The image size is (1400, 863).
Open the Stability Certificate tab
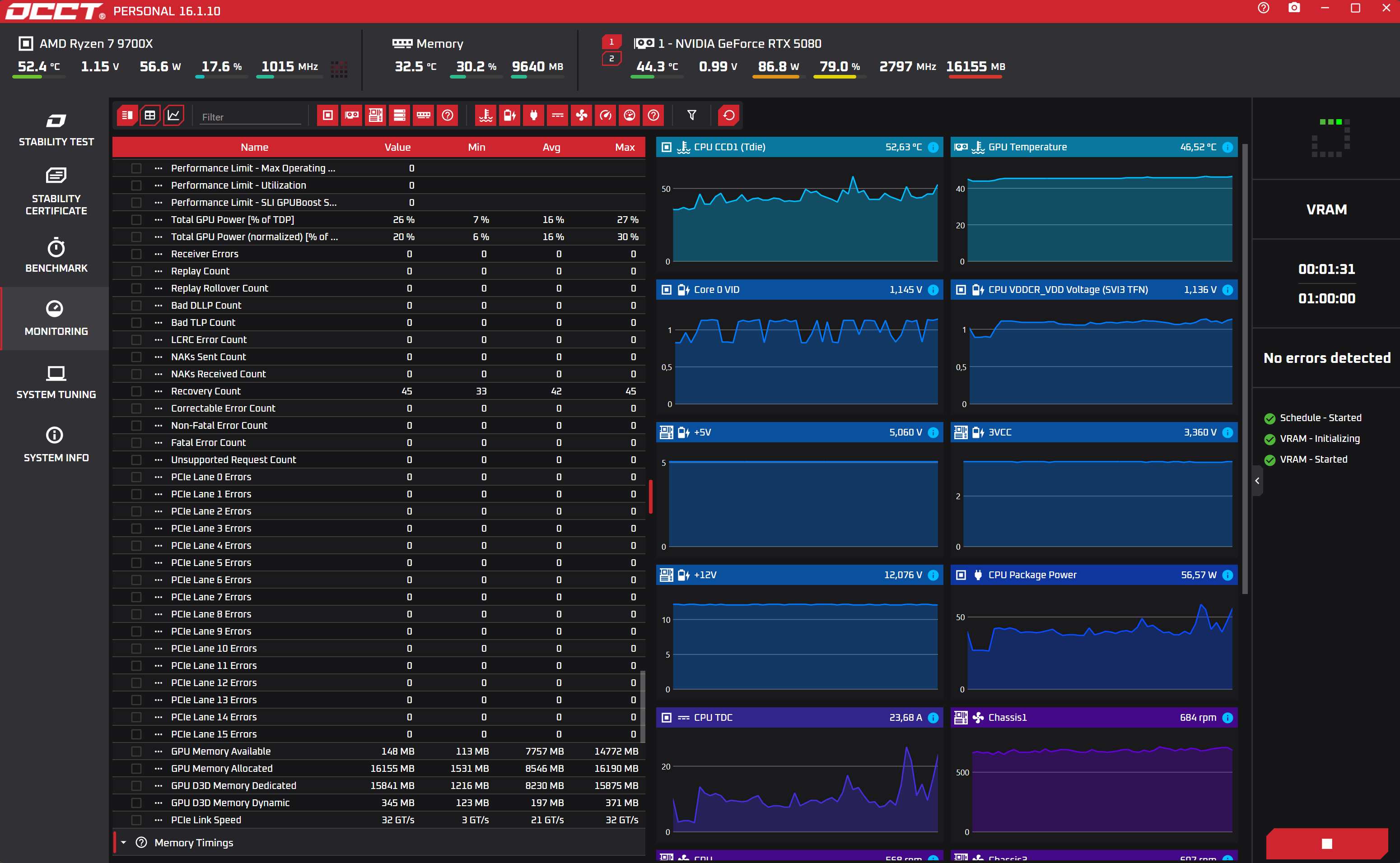[x=56, y=192]
